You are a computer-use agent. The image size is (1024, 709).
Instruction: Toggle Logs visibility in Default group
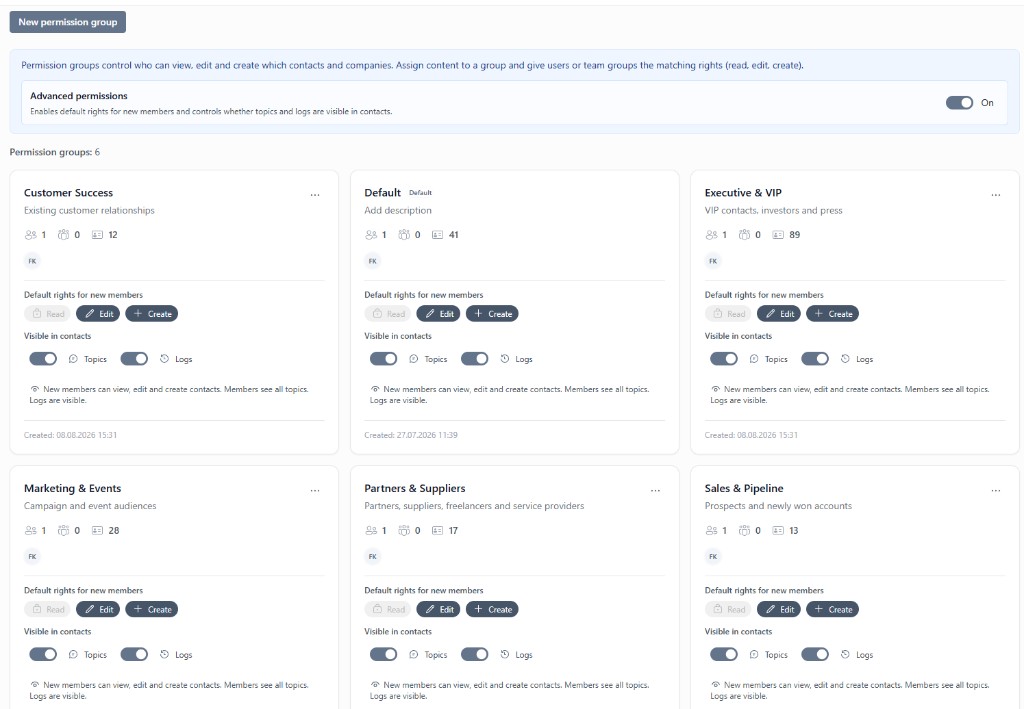tap(474, 358)
